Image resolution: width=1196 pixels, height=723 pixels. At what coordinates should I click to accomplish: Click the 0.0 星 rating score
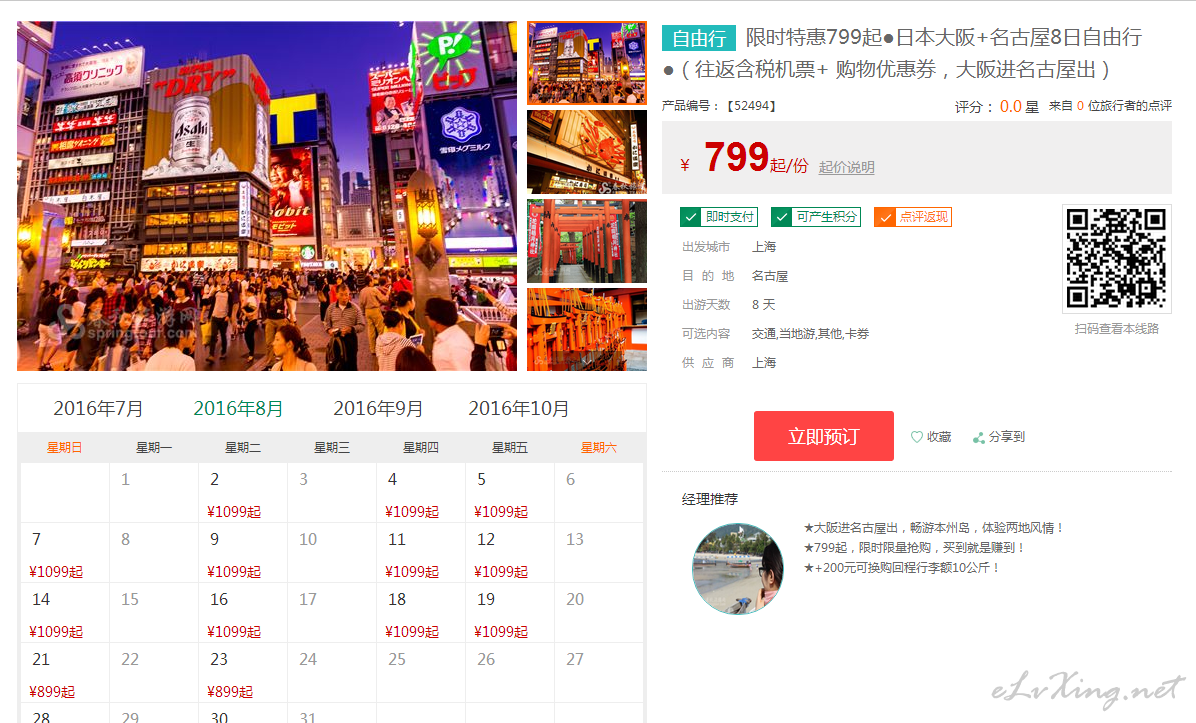point(1019,107)
